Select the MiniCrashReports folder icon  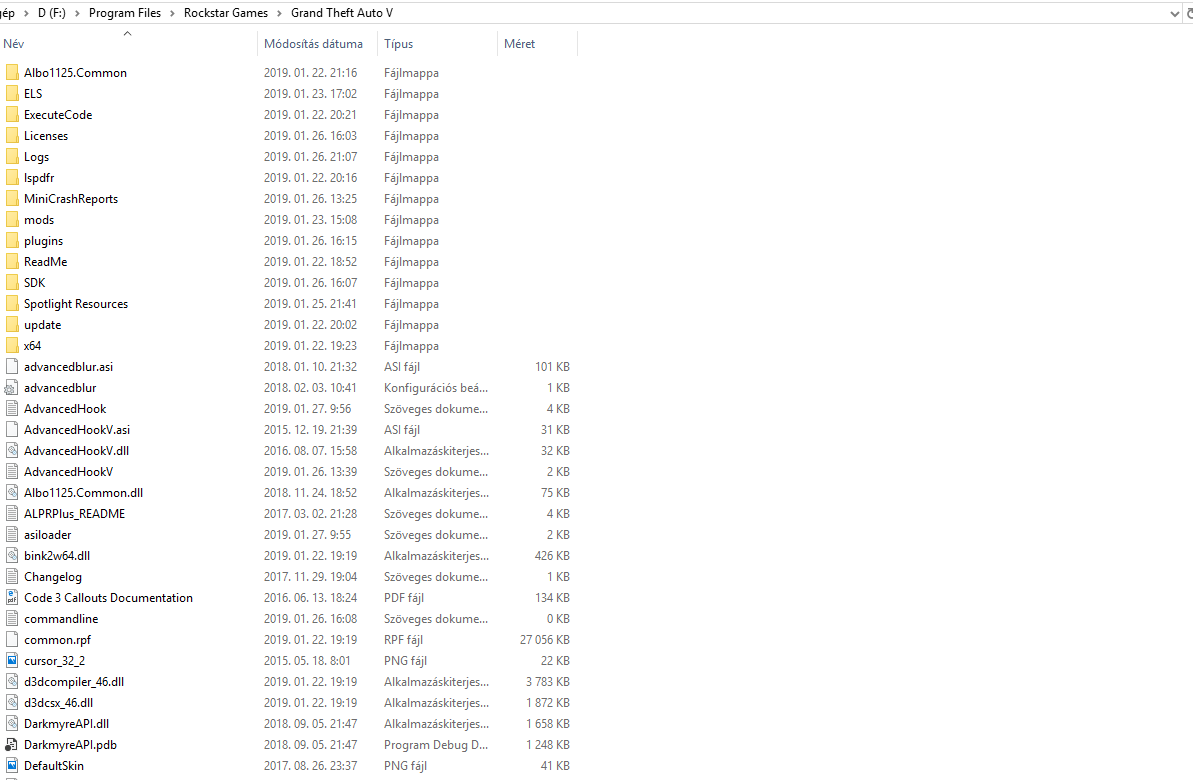point(11,199)
